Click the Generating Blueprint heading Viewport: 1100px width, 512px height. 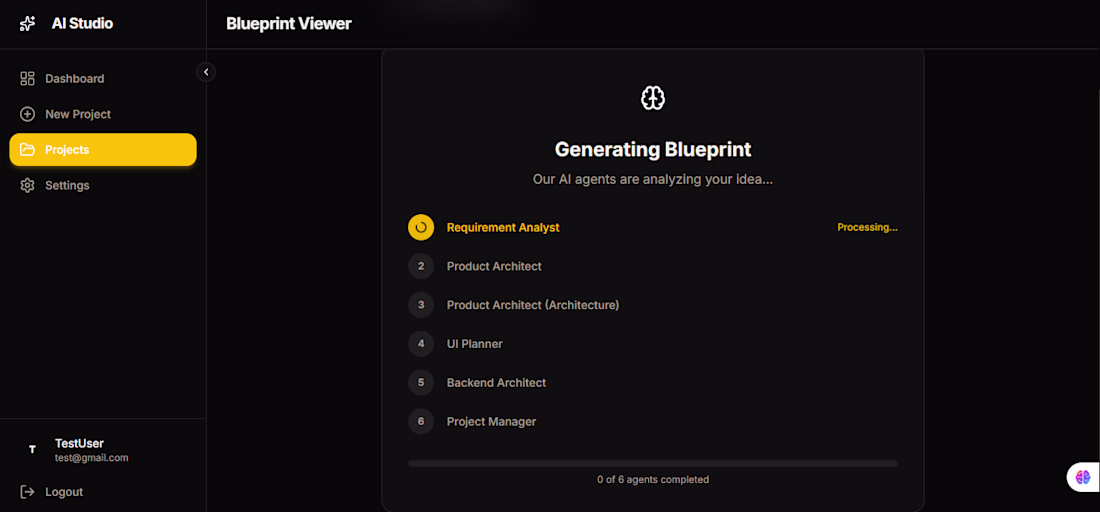click(x=652, y=149)
